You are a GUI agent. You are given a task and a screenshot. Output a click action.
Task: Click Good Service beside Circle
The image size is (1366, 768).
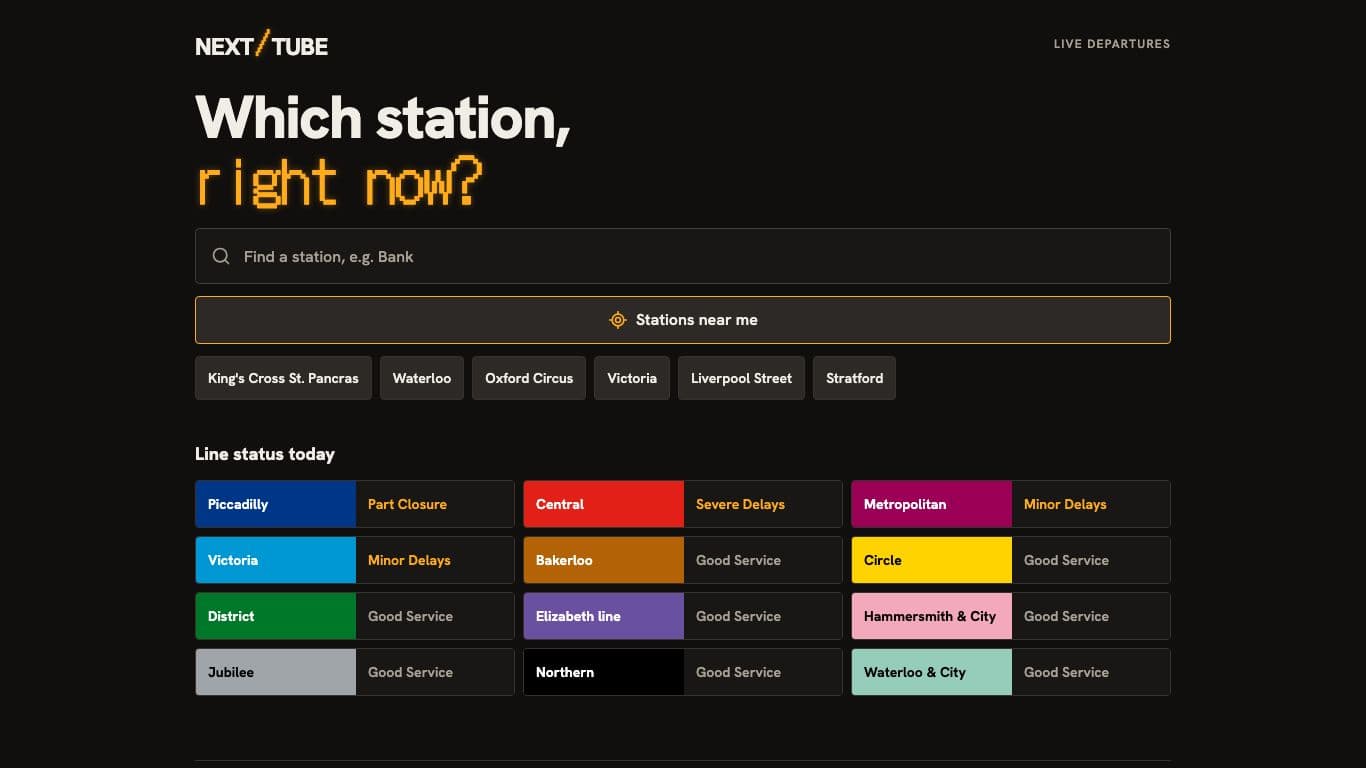click(1066, 560)
